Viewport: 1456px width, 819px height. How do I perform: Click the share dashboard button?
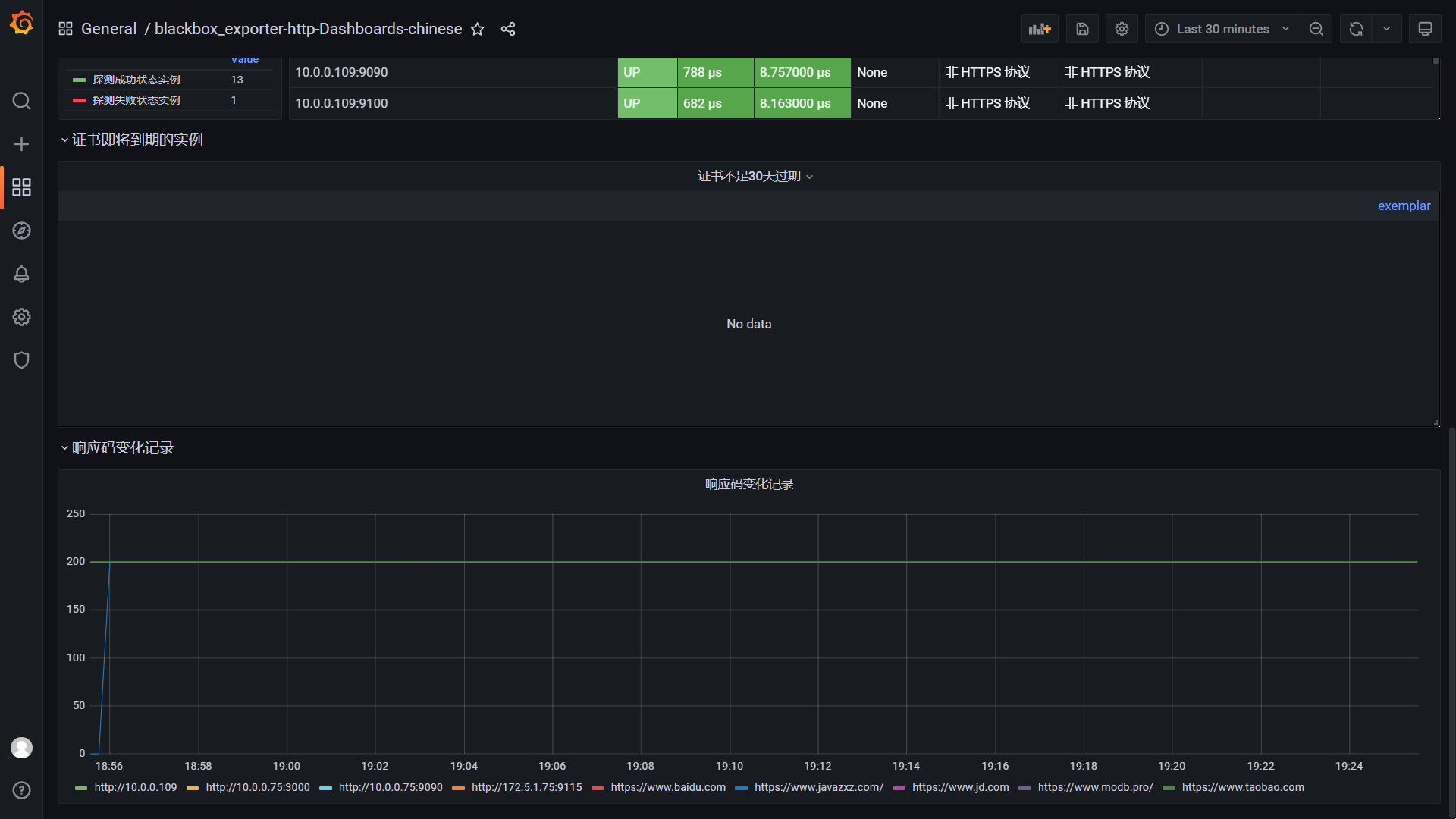pyautogui.click(x=508, y=29)
